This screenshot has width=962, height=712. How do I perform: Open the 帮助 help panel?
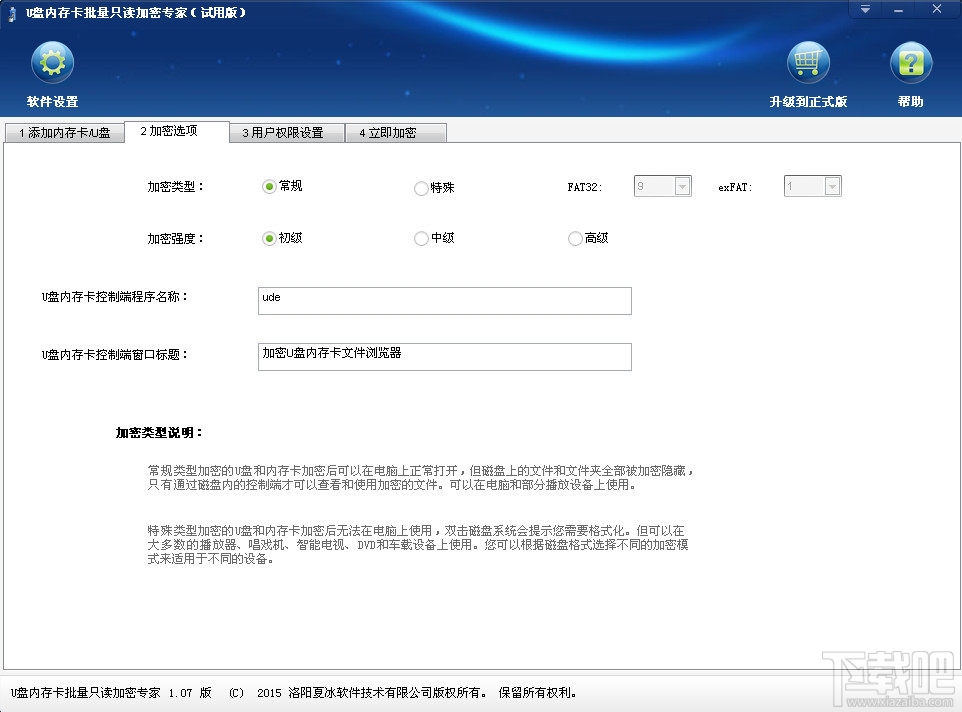(x=910, y=70)
